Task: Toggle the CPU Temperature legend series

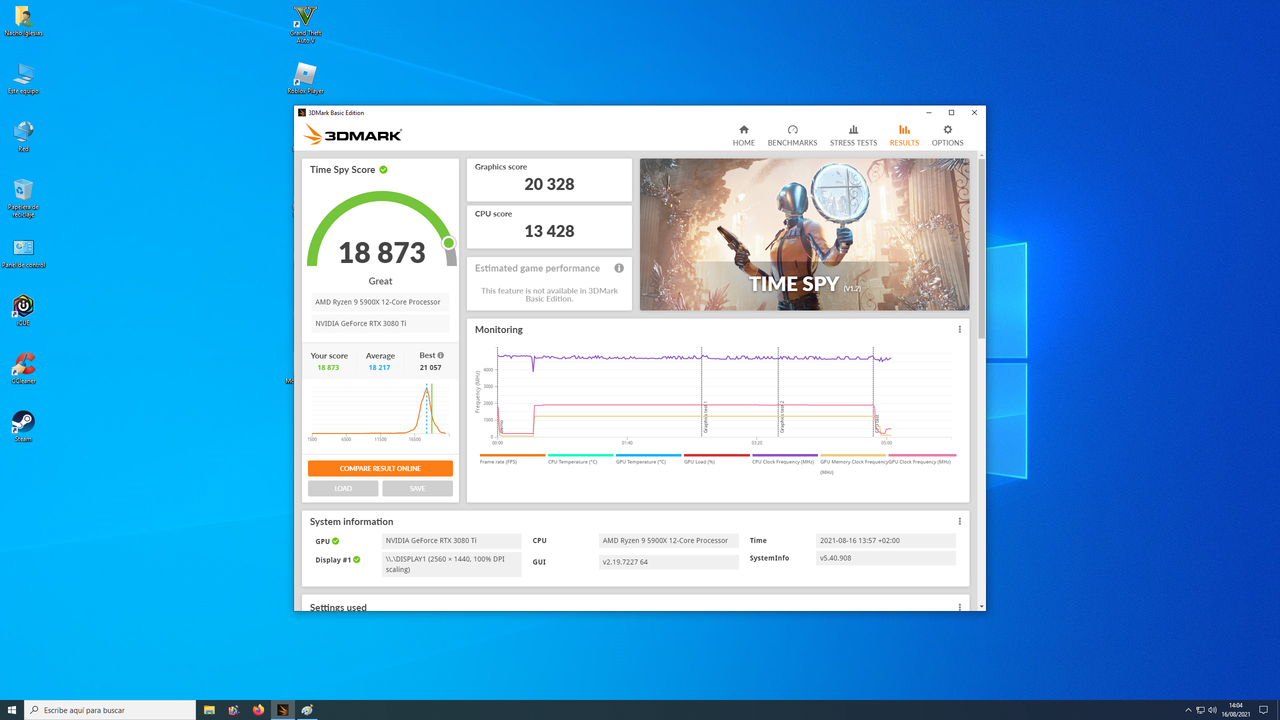Action: pos(580,459)
